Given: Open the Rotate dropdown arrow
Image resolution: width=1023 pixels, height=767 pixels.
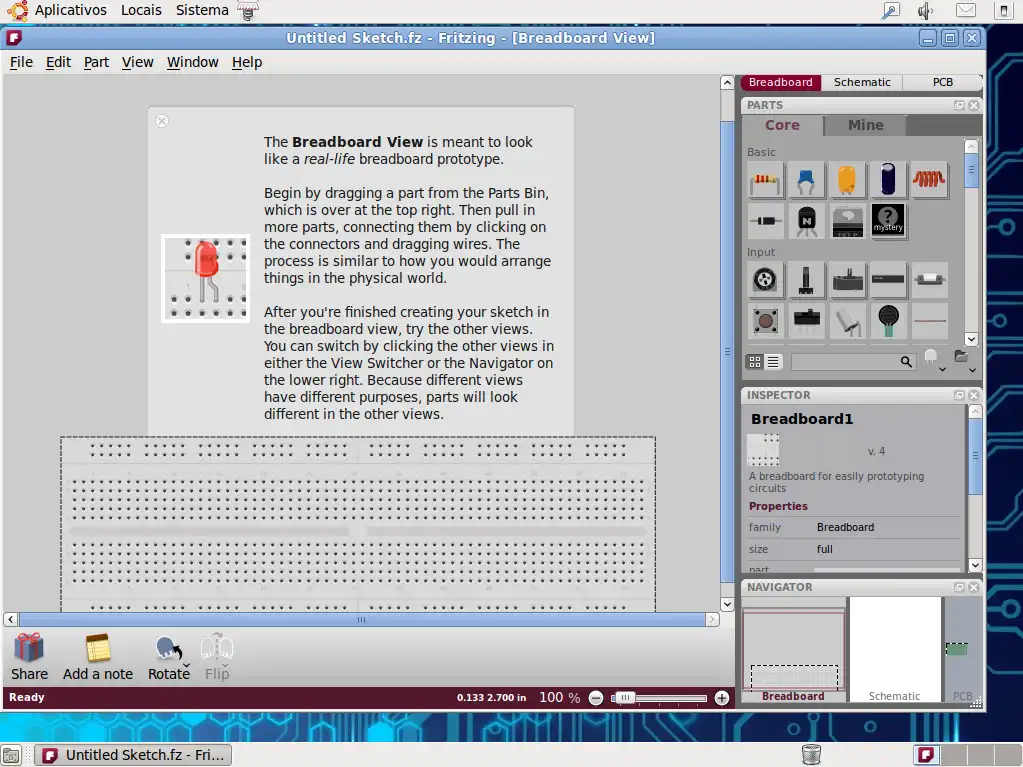Looking at the screenshot, I should click(186, 666).
